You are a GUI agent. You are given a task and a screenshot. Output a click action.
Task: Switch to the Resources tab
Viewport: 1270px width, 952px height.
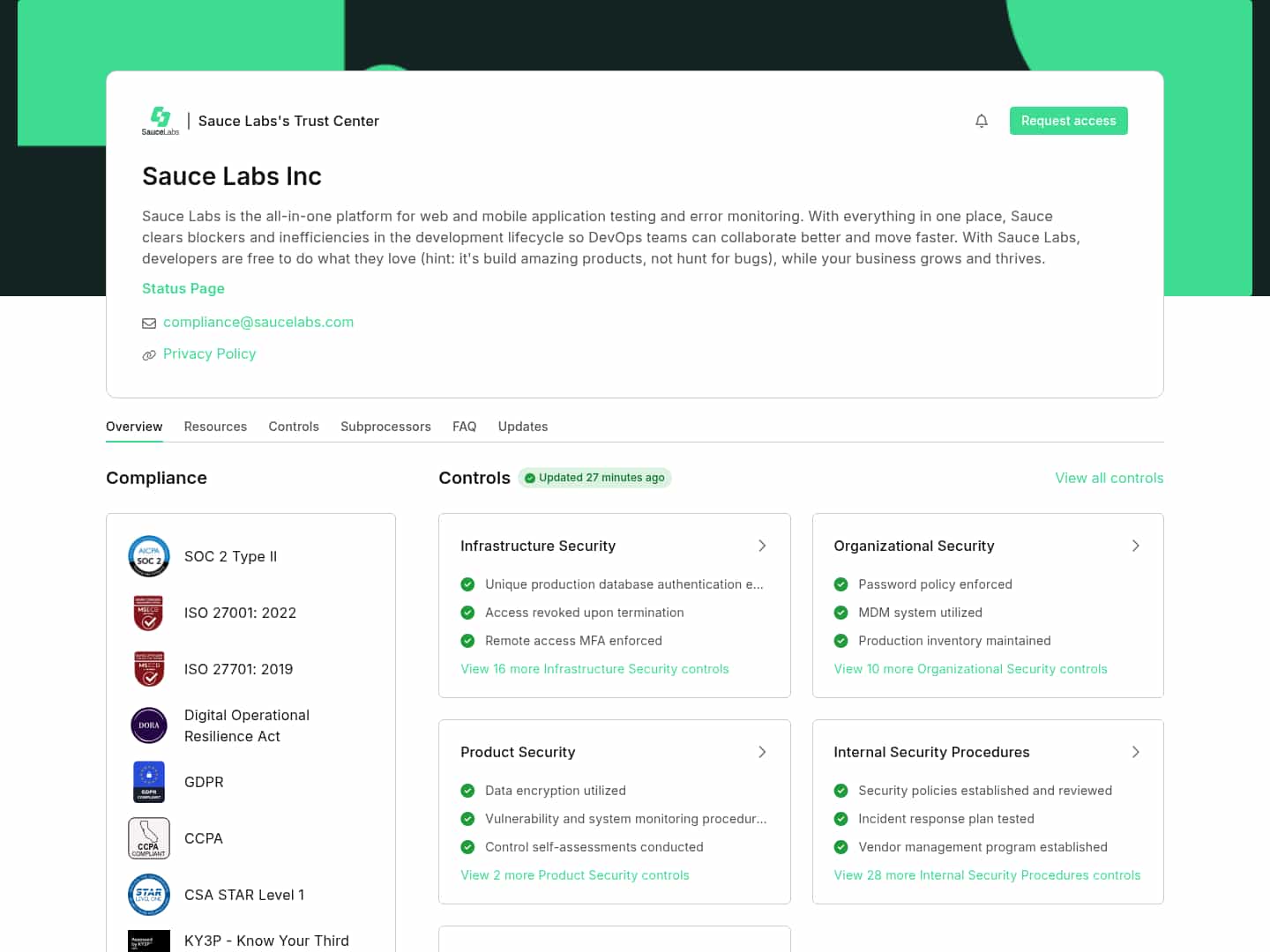[x=215, y=427]
